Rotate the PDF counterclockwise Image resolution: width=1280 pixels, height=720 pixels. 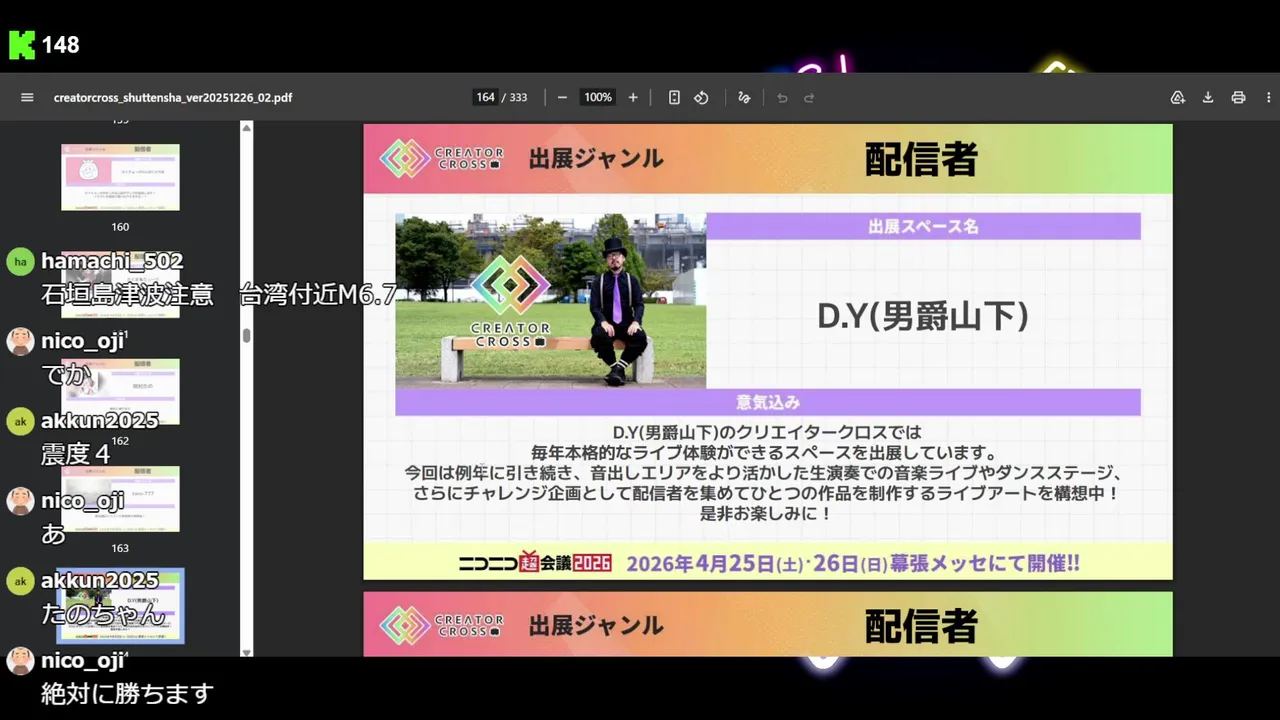[x=701, y=97]
